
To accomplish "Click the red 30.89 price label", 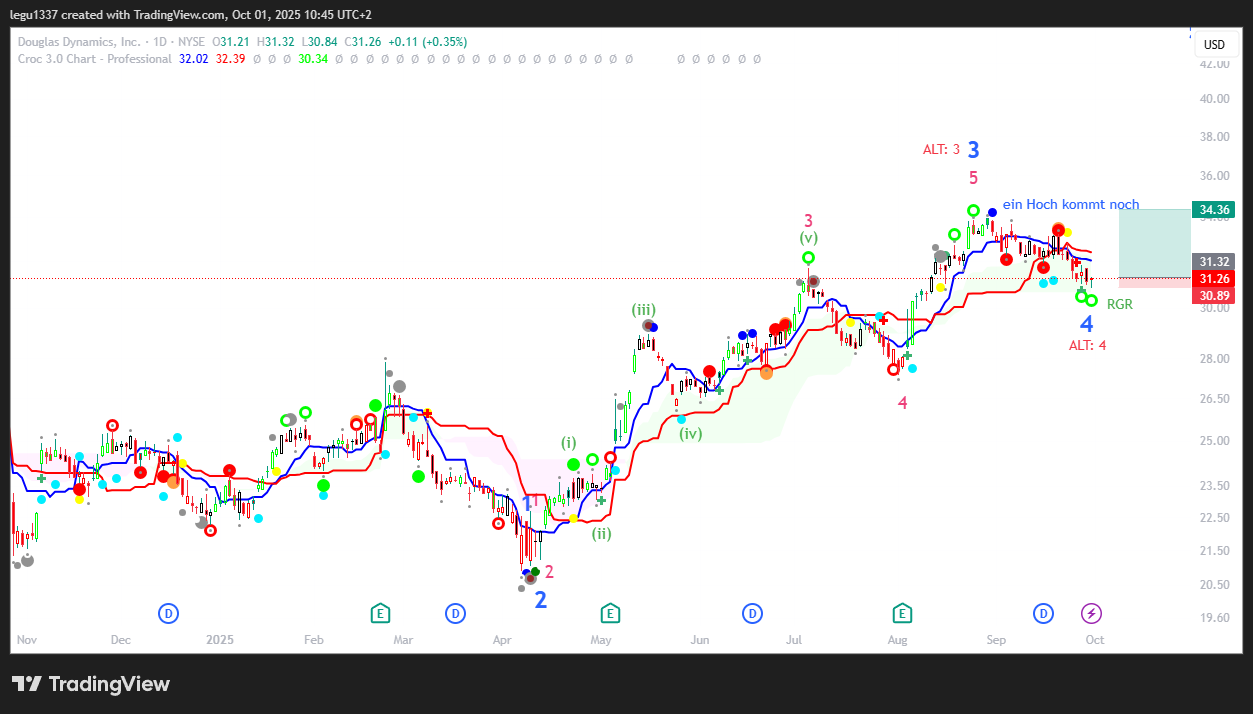I will (x=1214, y=296).
